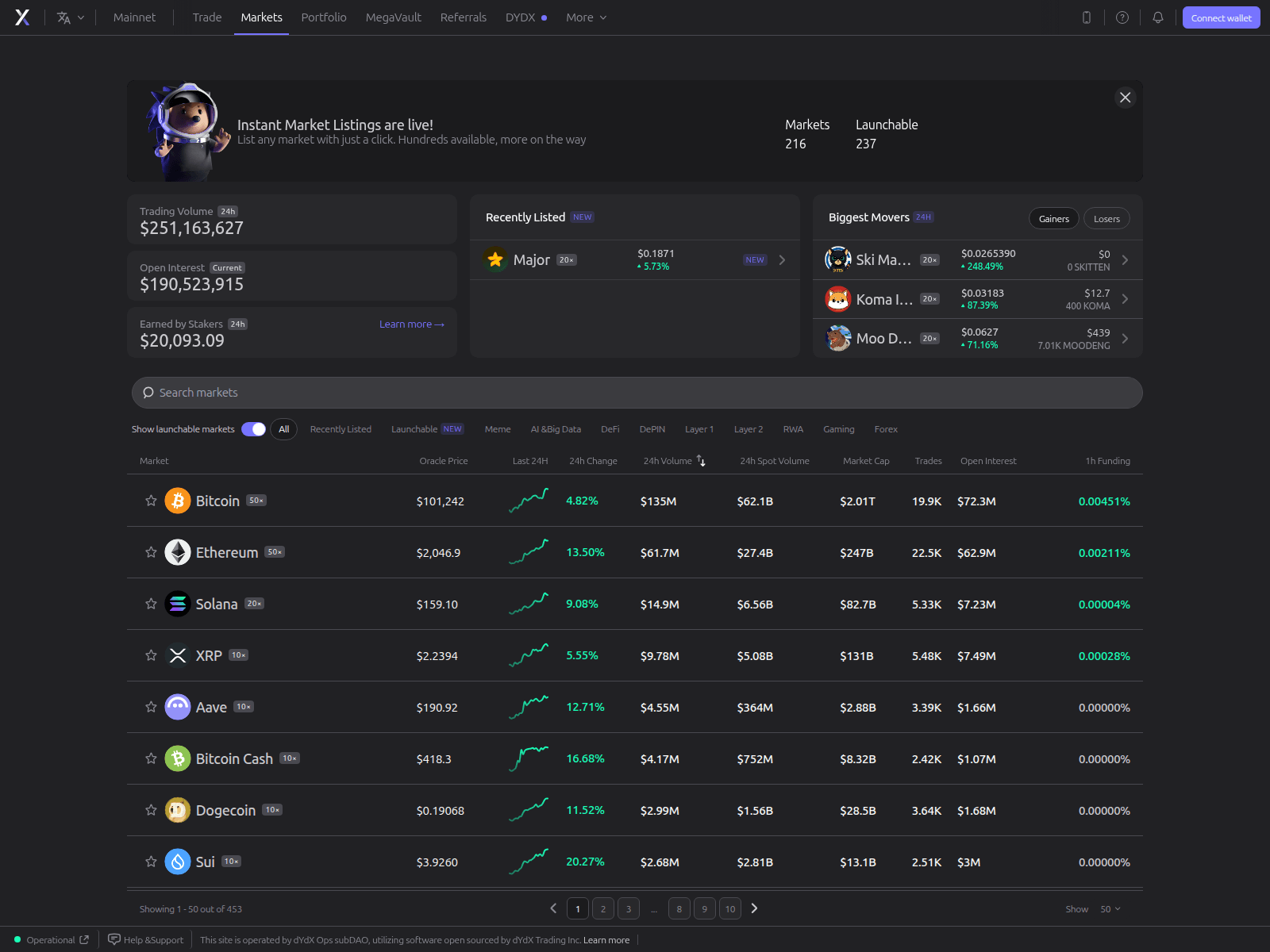Click the mobile device icon
The image size is (1270, 952).
(x=1087, y=17)
